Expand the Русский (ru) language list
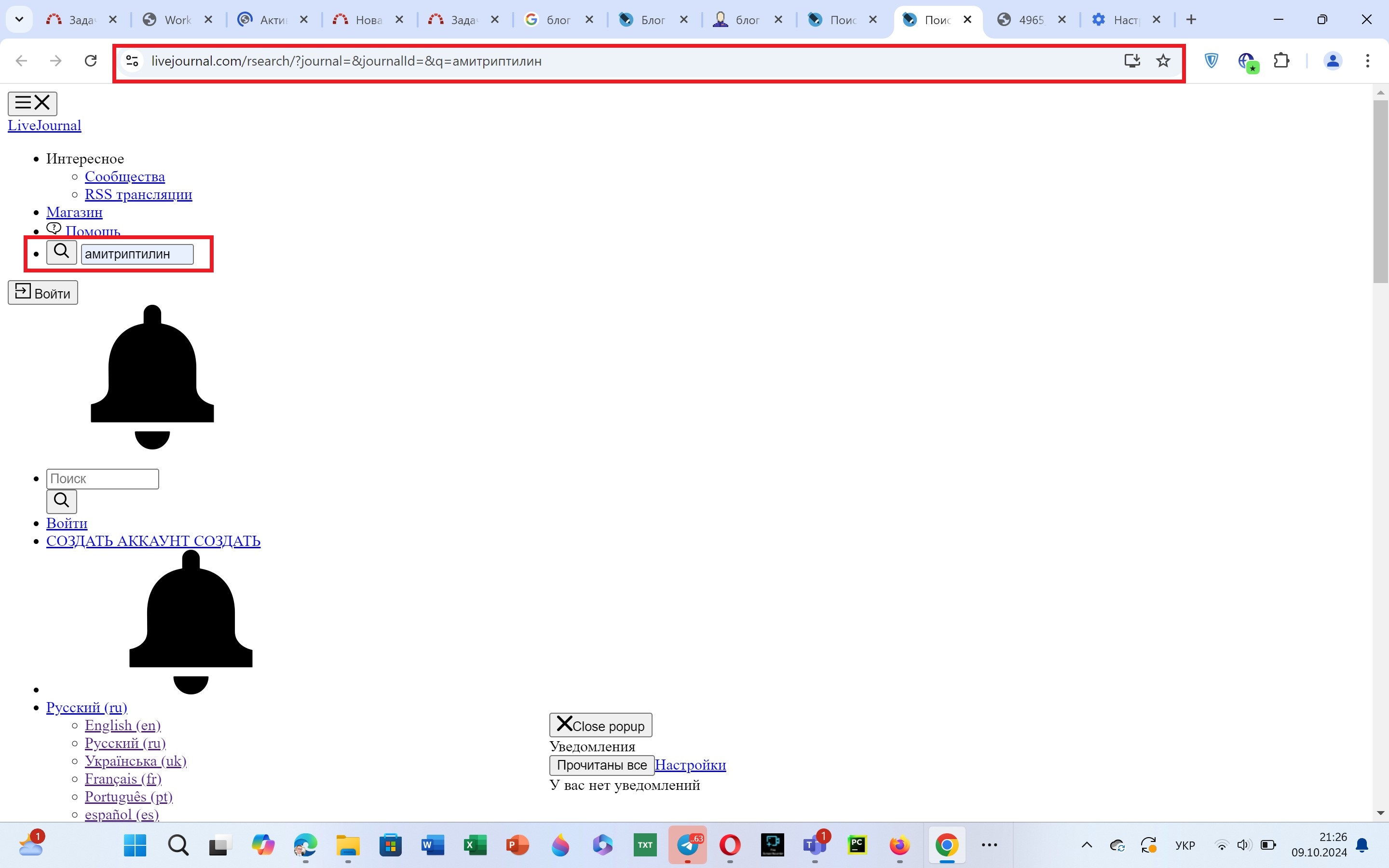 [x=87, y=707]
